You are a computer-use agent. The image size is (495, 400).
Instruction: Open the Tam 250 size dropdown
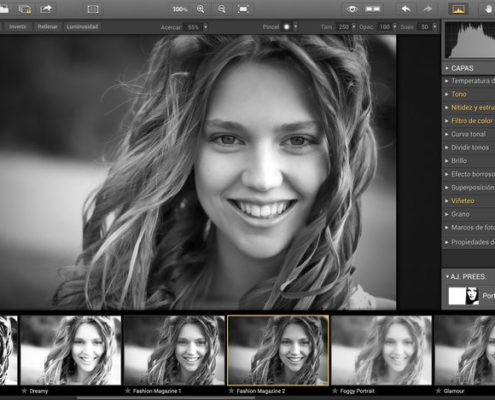[354, 27]
